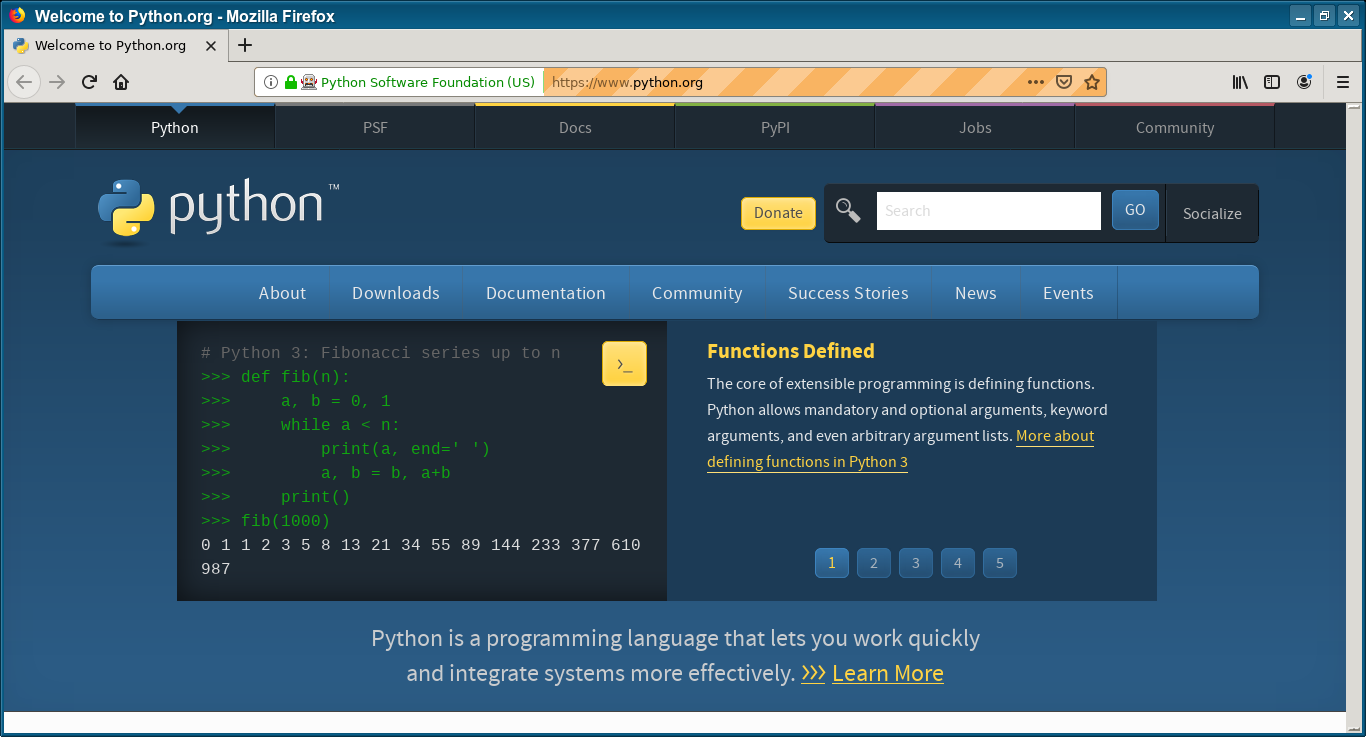The image size is (1366, 737).
Task: Open the Firefox library icon
Action: (x=1240, y=82)
